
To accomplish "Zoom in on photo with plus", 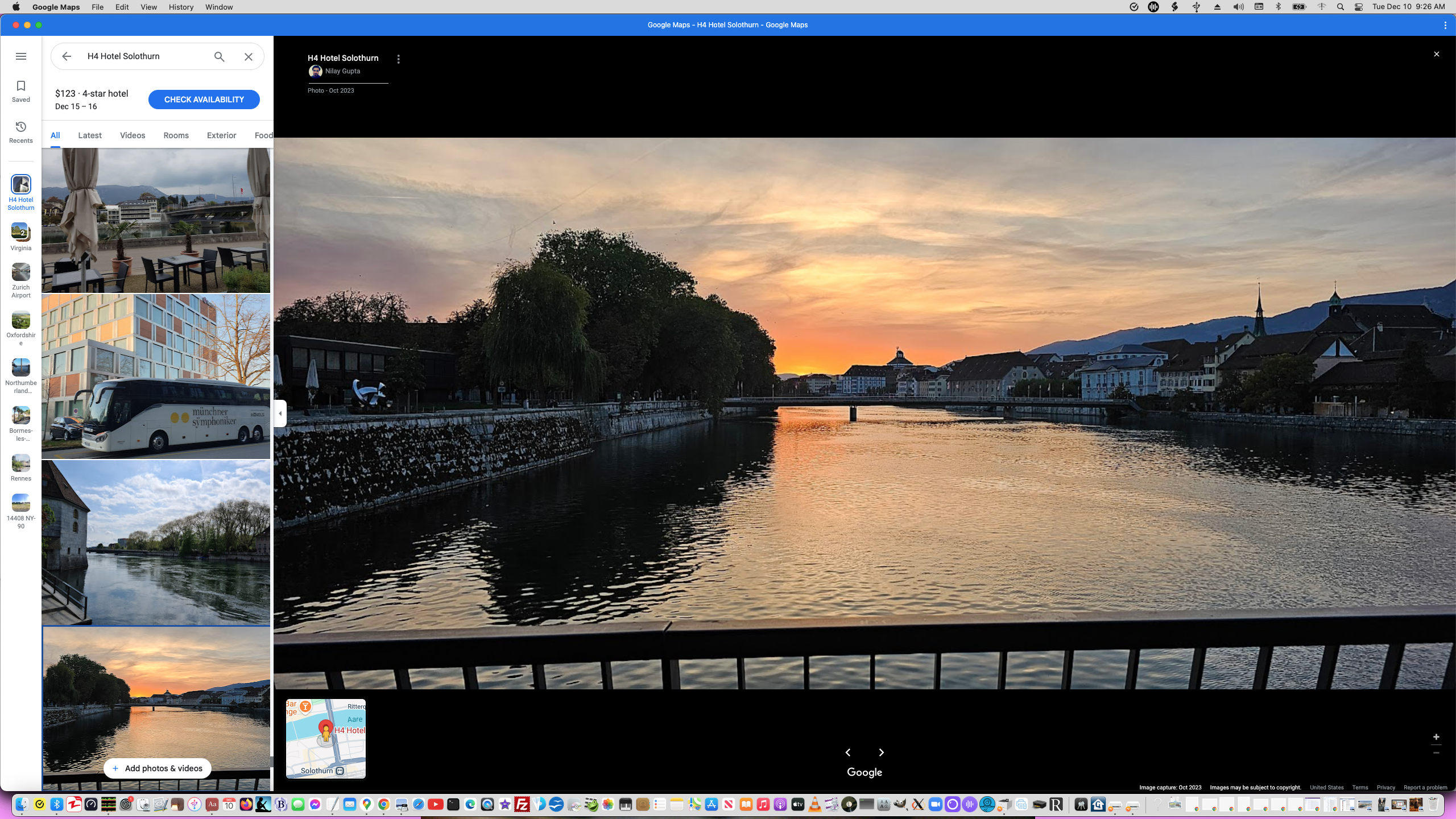I will pyautogui.click(x=1436, y=737).
